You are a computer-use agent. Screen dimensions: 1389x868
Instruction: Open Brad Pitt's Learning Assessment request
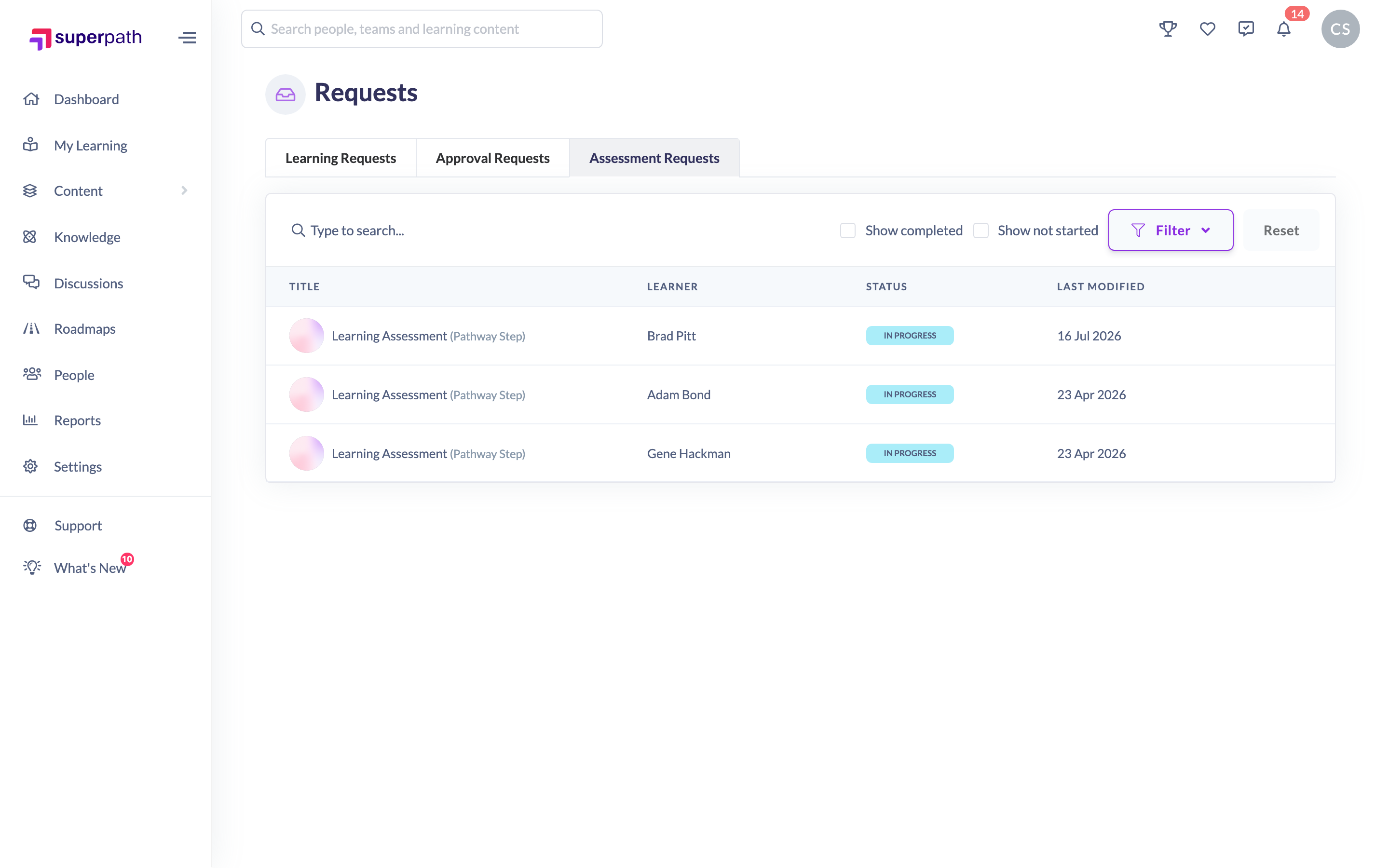point(428,336)
